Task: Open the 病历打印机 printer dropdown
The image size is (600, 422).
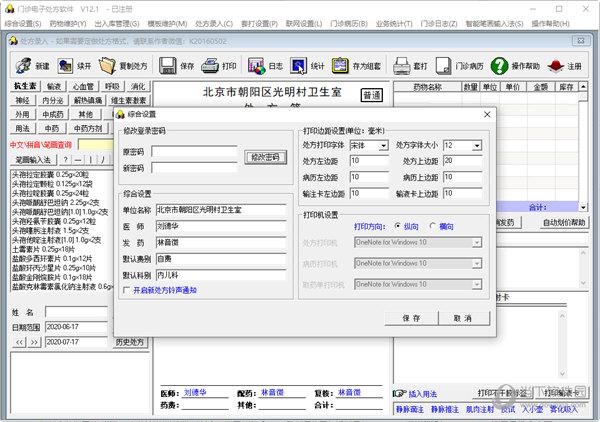Action: point(476,264)
